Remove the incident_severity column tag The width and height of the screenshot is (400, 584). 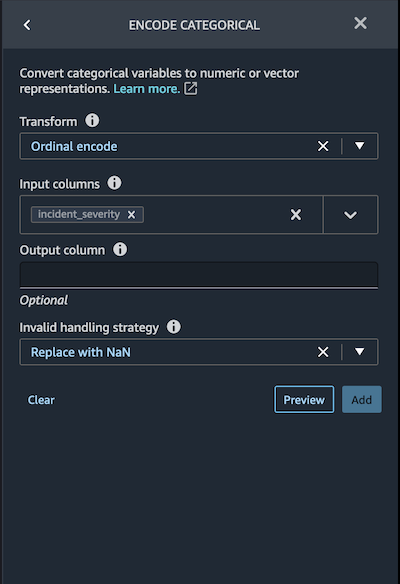[131, 215]
